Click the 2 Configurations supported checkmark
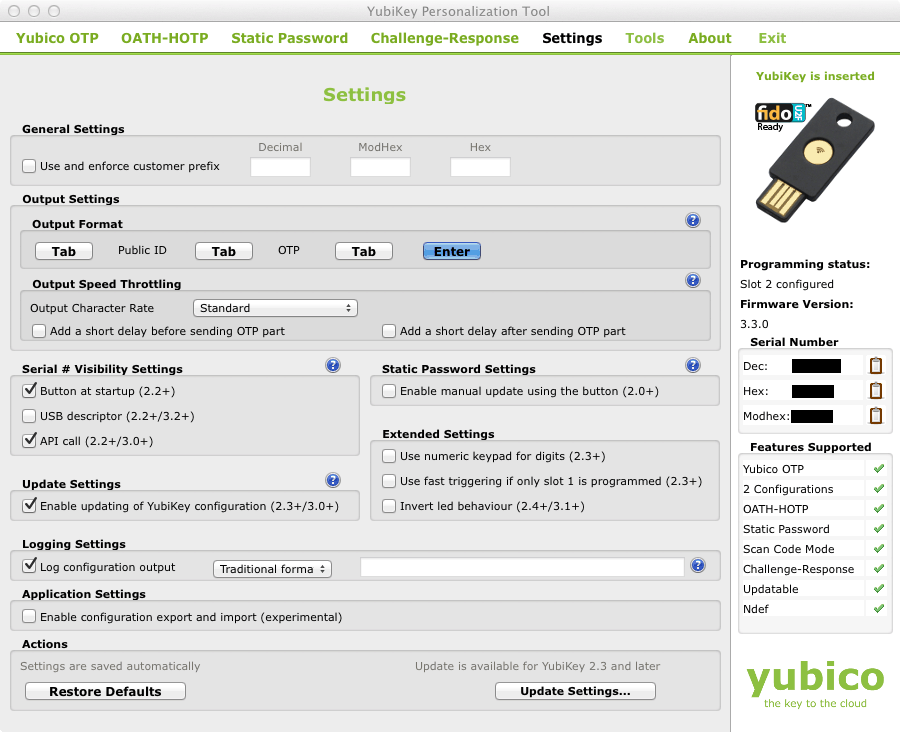The image size is (900, 732). coord(878,489)
